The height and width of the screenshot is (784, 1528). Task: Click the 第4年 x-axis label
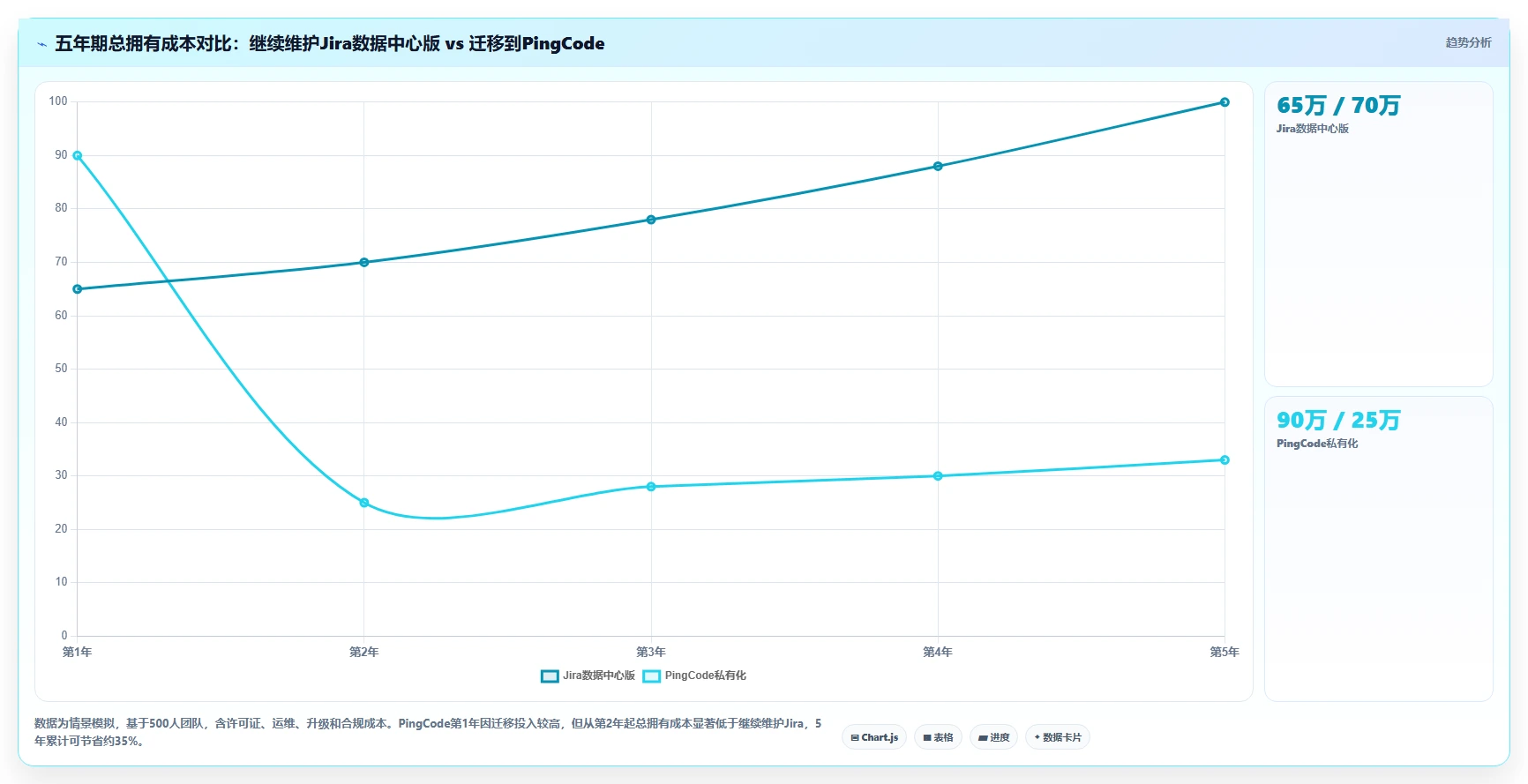click(x=938, y=653)
